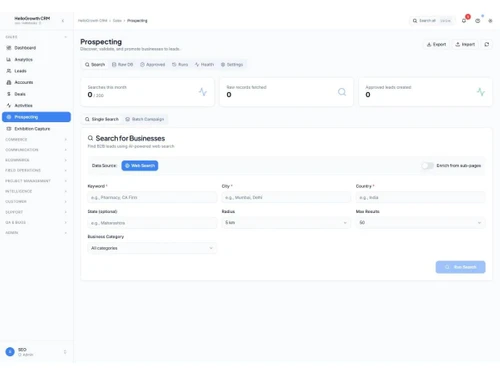500x375 pixels.
Task: Switch to the Health tab
Action: click(x=204, y=64)
